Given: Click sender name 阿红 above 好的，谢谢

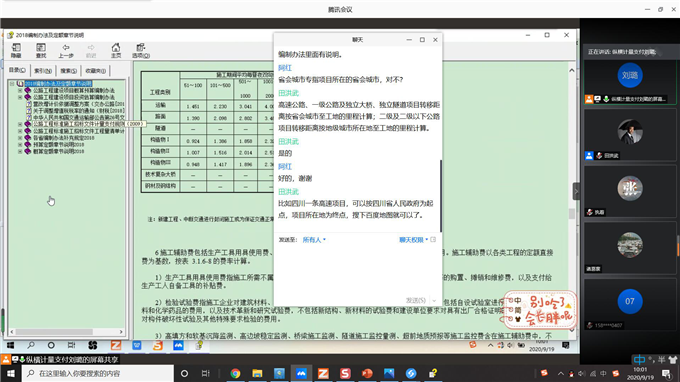Looking at the screenshot, I should 285,167.
